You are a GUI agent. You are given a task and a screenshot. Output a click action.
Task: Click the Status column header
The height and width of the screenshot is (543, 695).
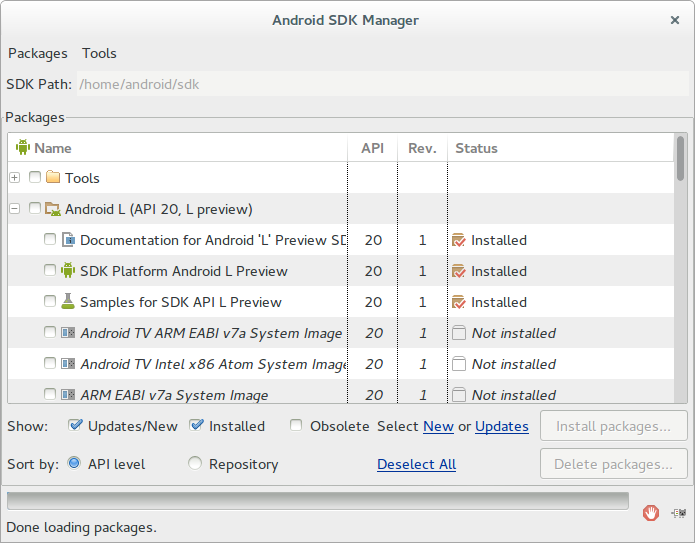pyautogui.click(x=561, y=148)
